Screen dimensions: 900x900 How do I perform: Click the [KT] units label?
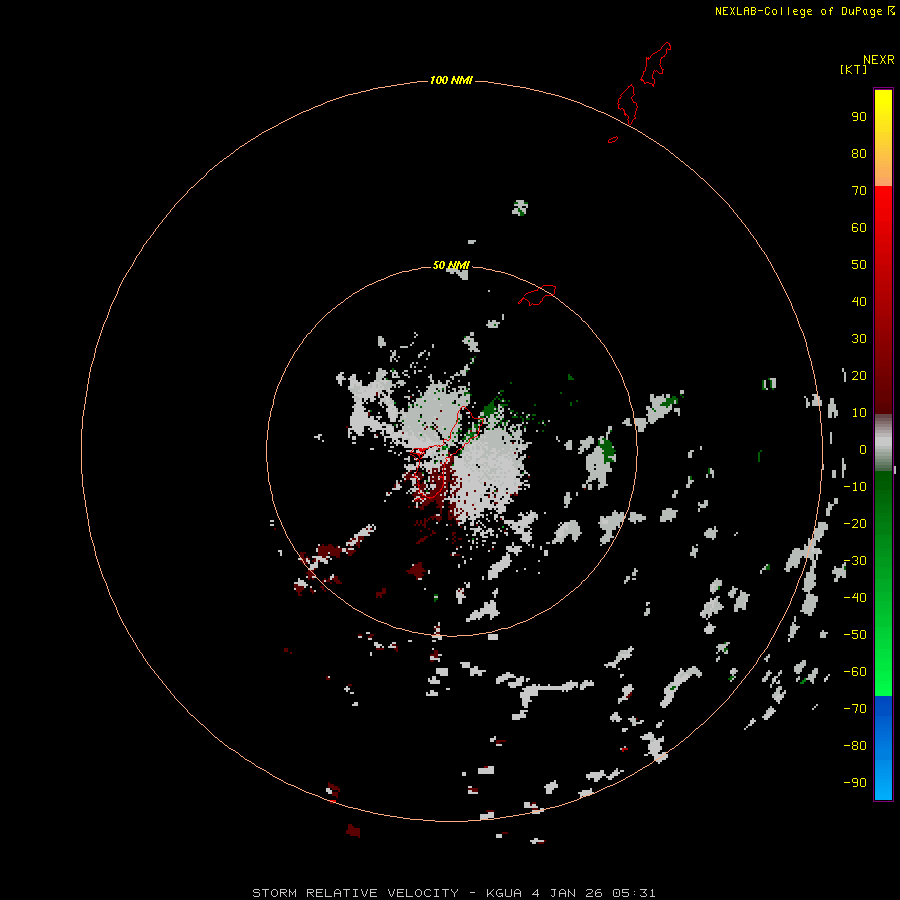point(854,69)
